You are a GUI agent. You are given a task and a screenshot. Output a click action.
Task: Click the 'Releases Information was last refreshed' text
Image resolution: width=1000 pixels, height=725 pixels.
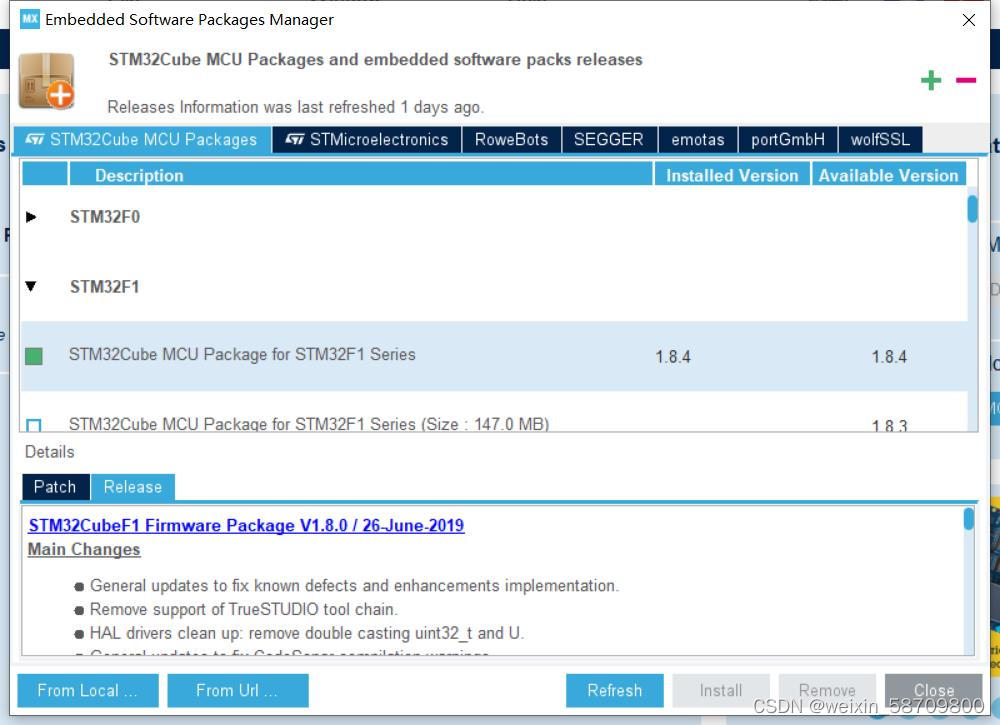[x=296, y=106]
